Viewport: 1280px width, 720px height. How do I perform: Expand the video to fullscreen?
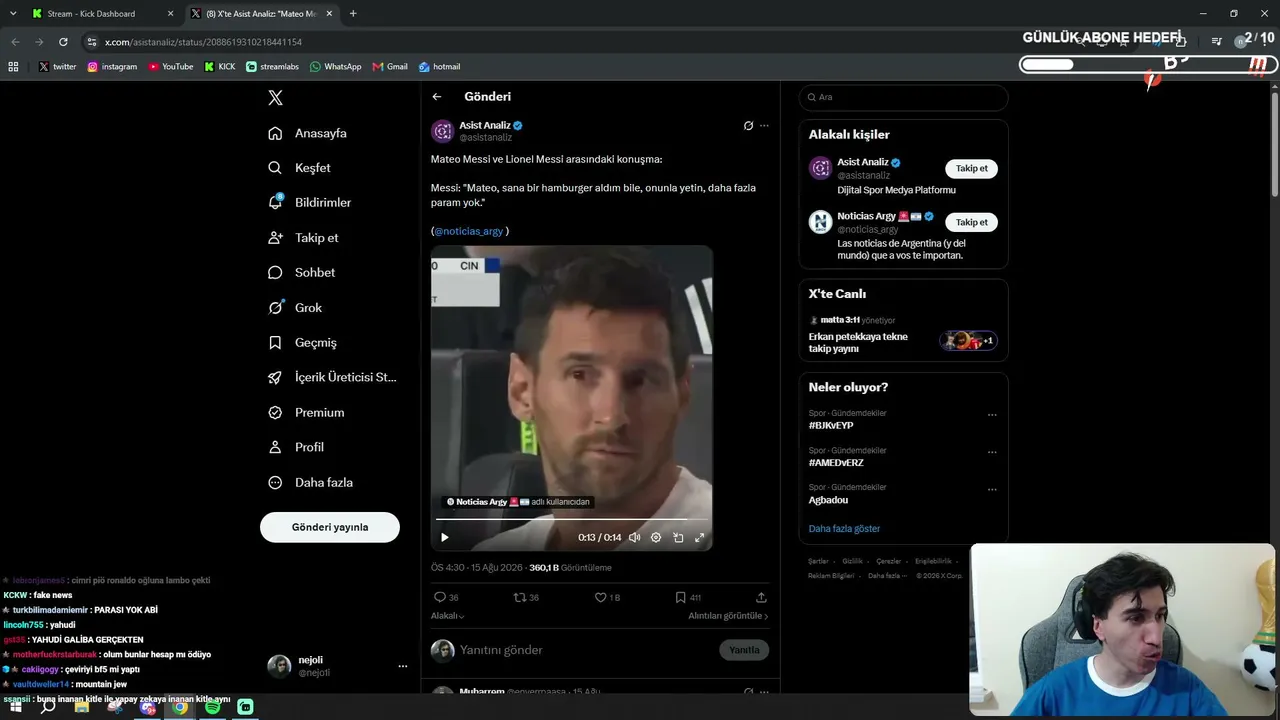click(x=700, y=537)
